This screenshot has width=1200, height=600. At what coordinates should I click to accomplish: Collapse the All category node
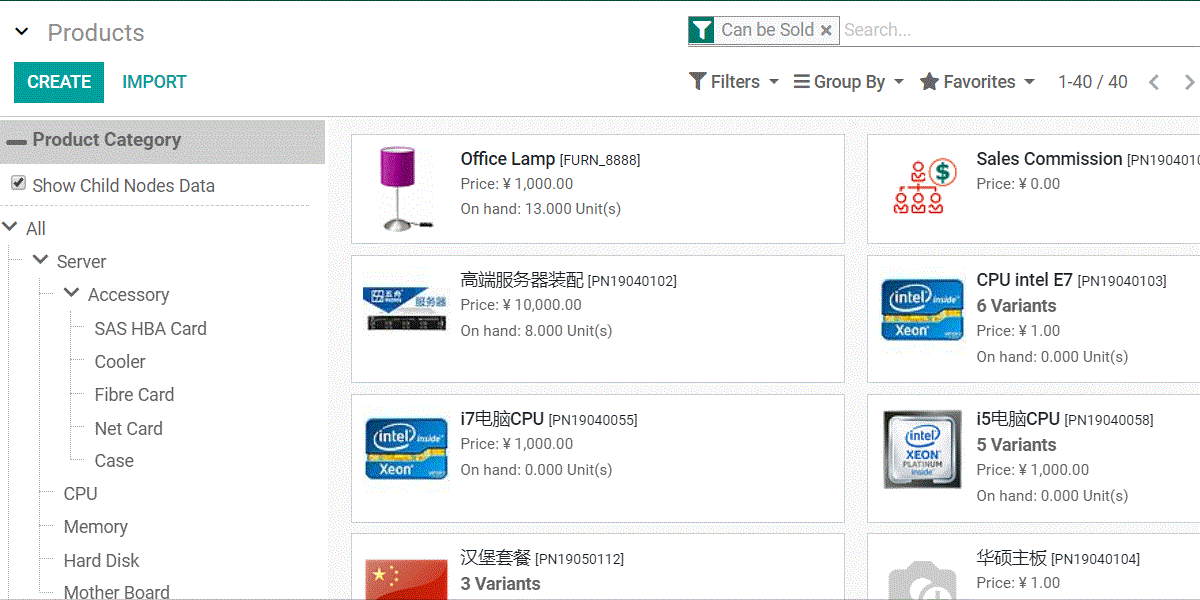coord(11,227)
